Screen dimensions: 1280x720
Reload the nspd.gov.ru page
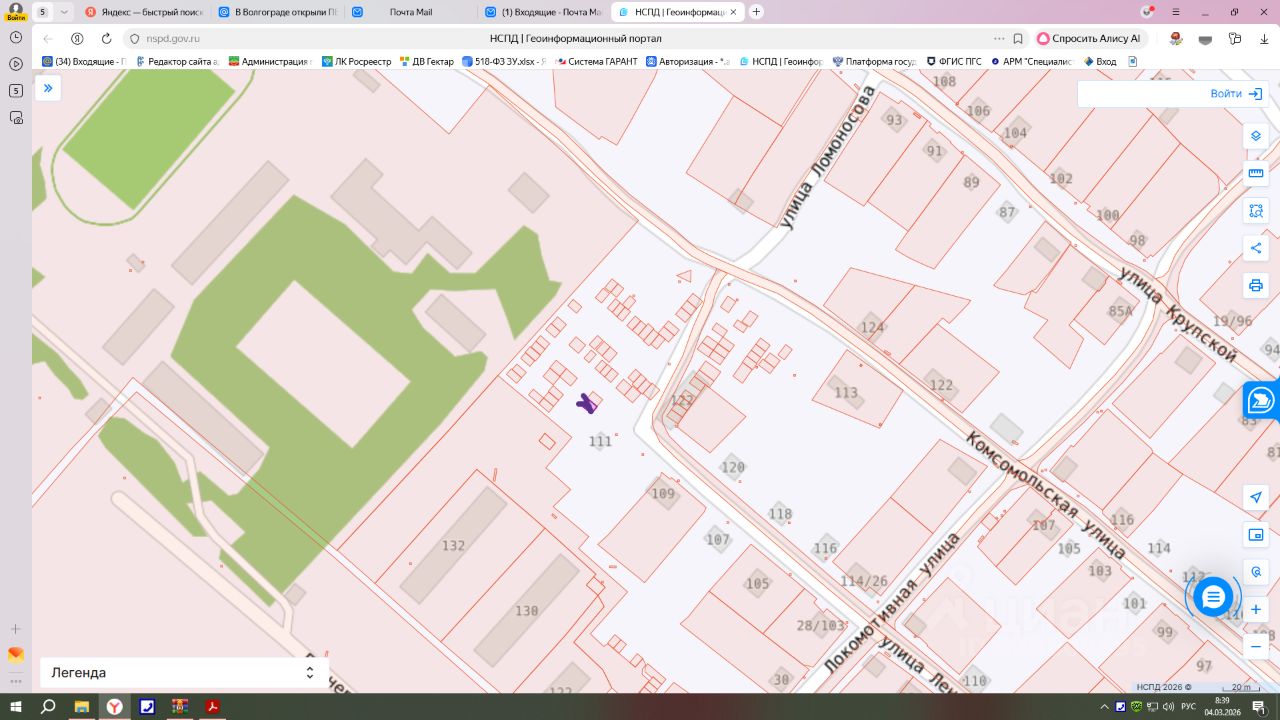[x=107, y=39]
